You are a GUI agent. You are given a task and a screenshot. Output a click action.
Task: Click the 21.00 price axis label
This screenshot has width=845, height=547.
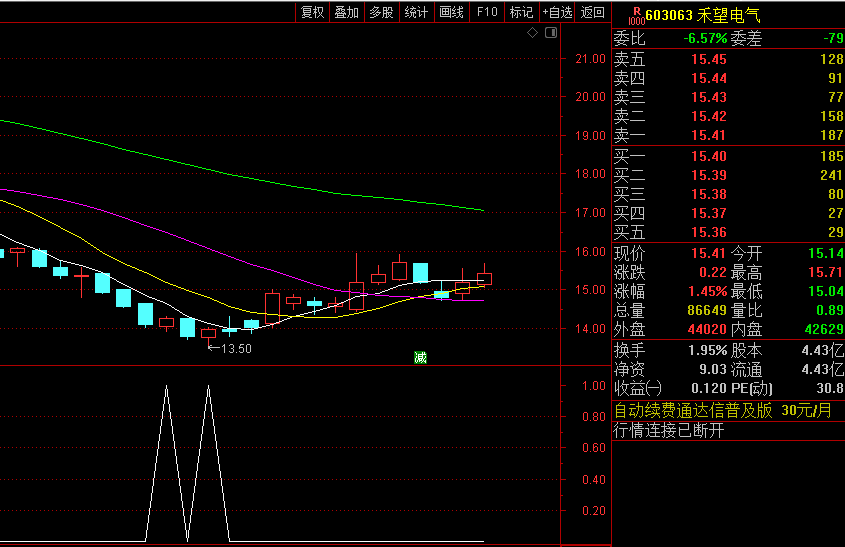(x=590, y=59)
